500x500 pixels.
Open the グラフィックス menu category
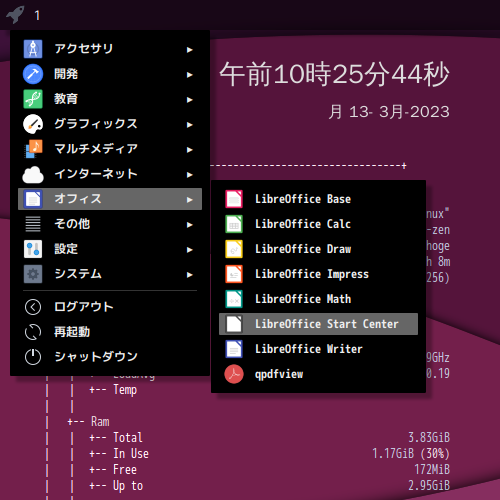pos(110,124)
